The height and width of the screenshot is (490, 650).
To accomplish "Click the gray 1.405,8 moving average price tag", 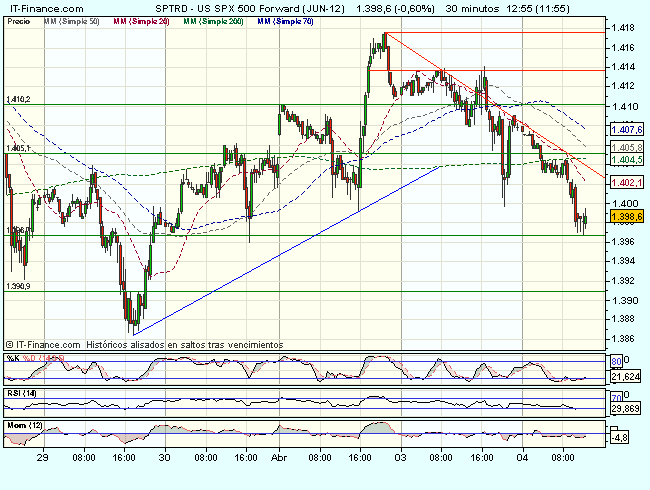I will [625, 146].
